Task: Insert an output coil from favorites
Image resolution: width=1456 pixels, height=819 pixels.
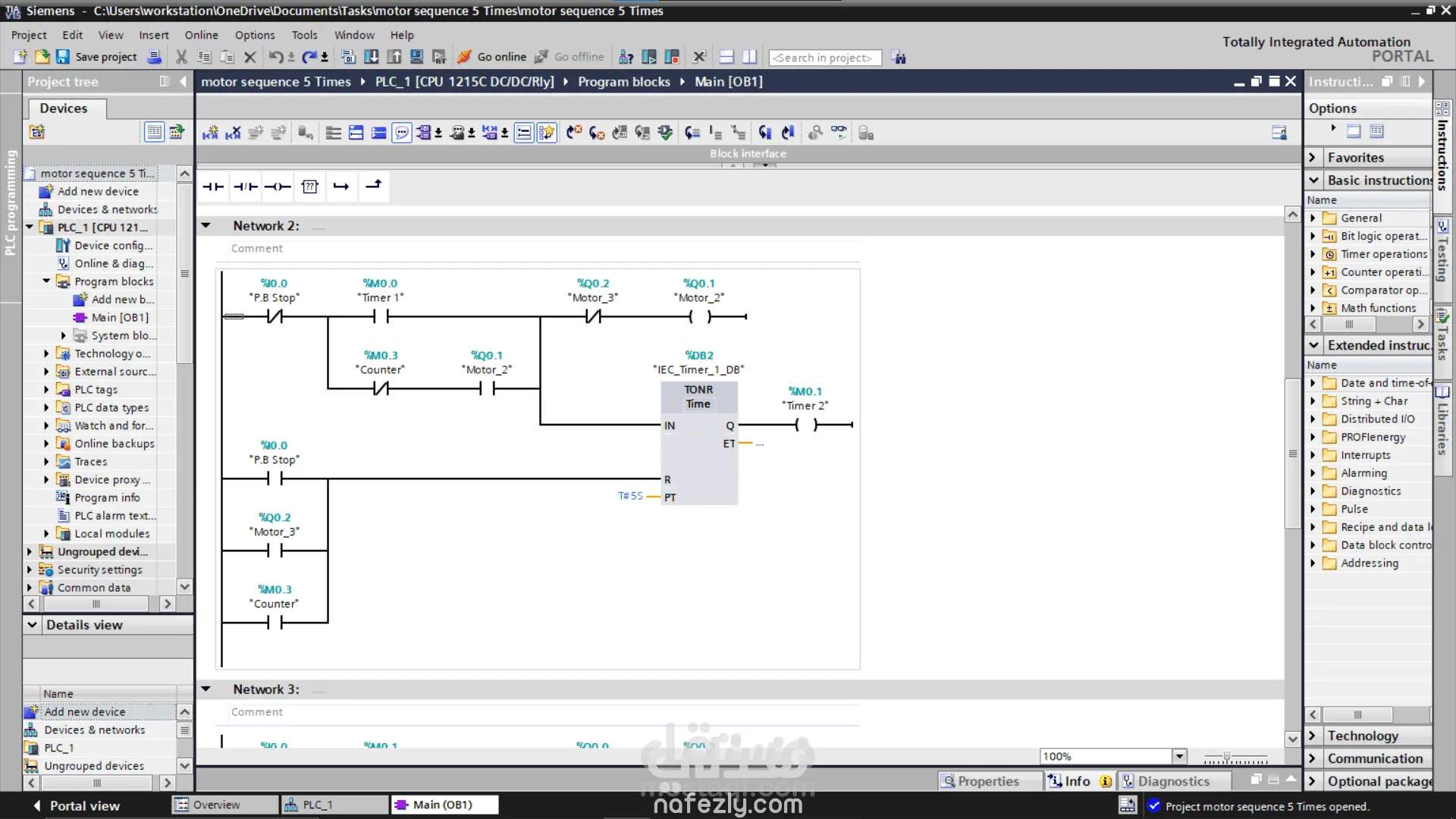Action: pos(278,187)
